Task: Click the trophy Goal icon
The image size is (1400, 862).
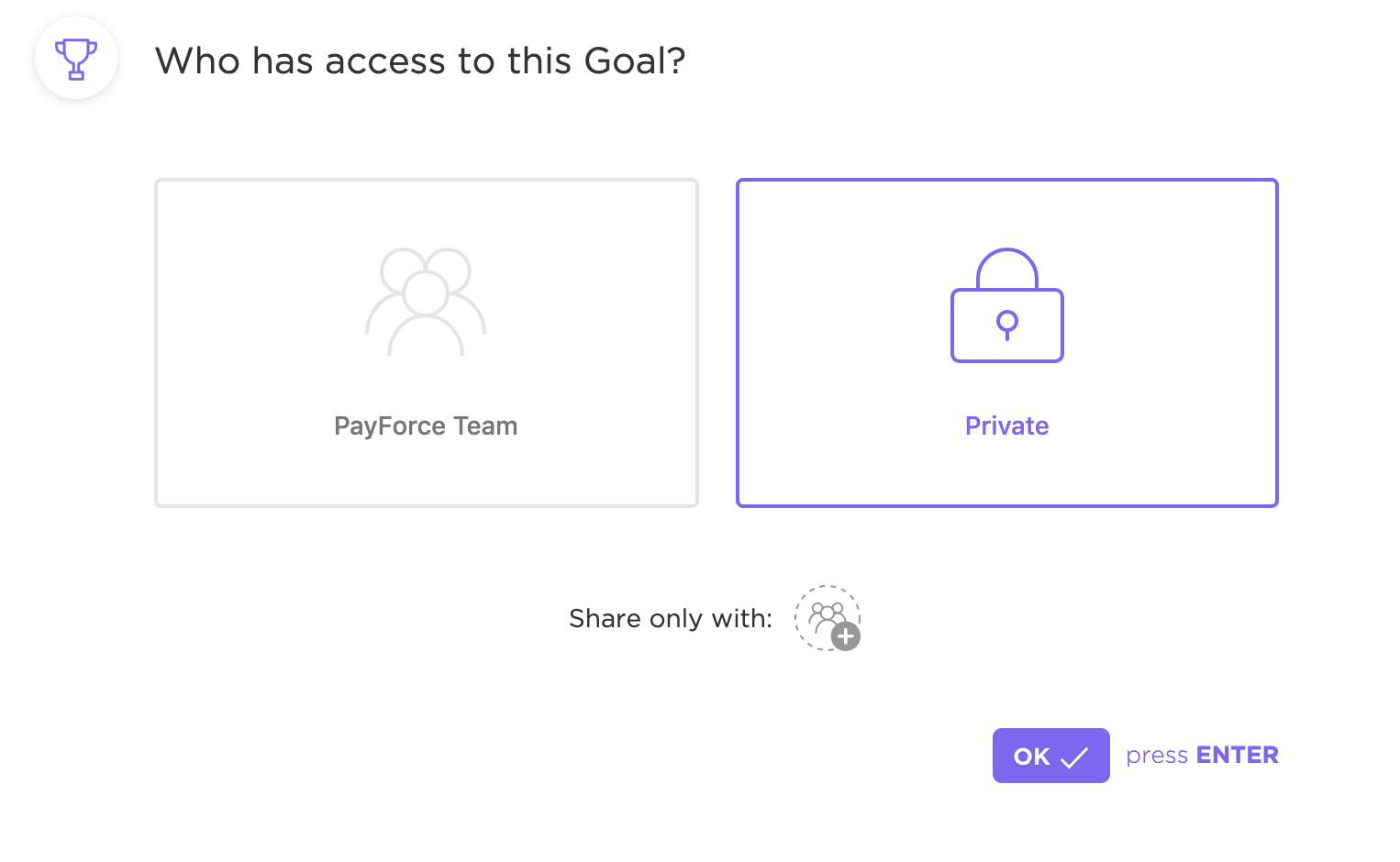Action: pos(76,59)
